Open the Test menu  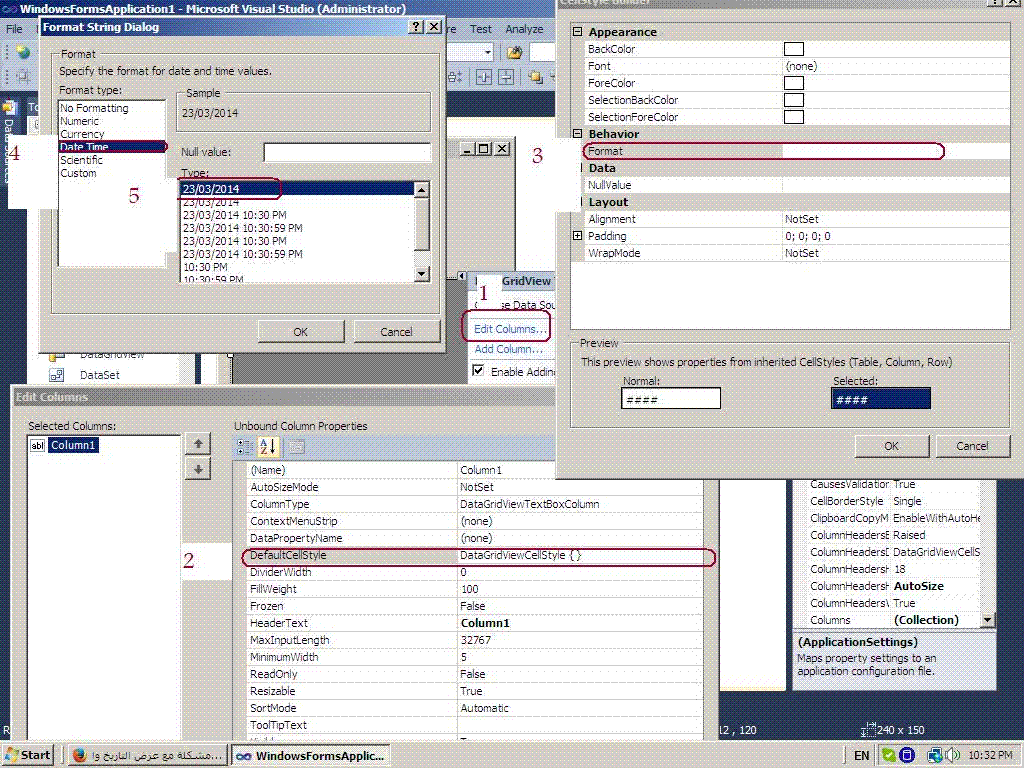tap(480, 29)
